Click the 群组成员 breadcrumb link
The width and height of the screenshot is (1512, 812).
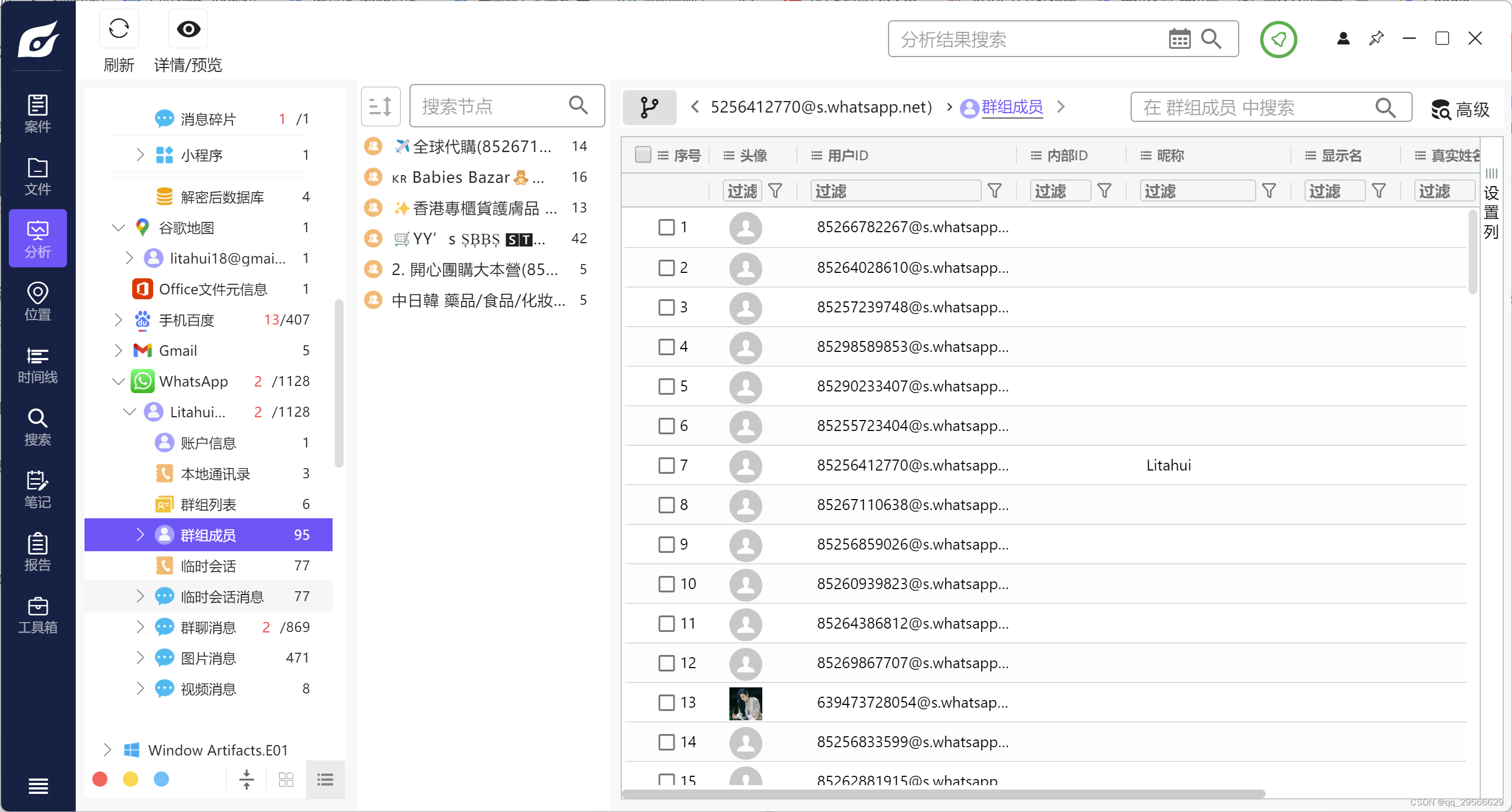point(1011,107)
